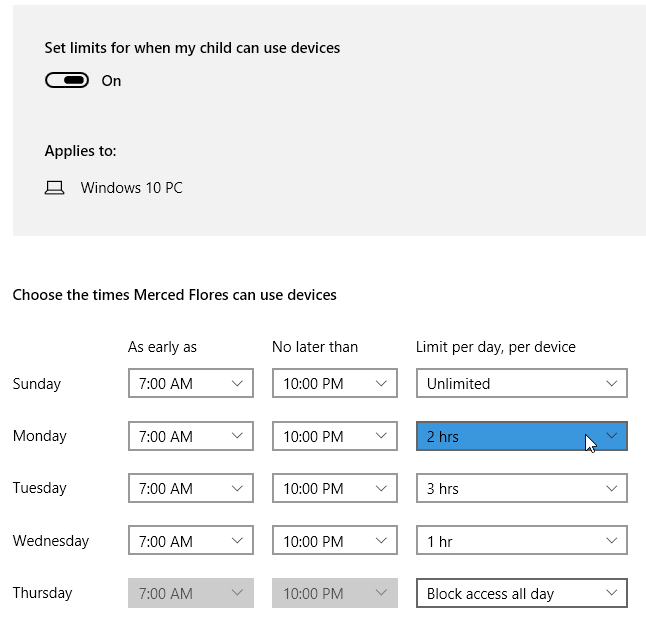This screenshot has height=618, width=646.
Task: Click the Windows 10 PC device label
Action: 131,188
